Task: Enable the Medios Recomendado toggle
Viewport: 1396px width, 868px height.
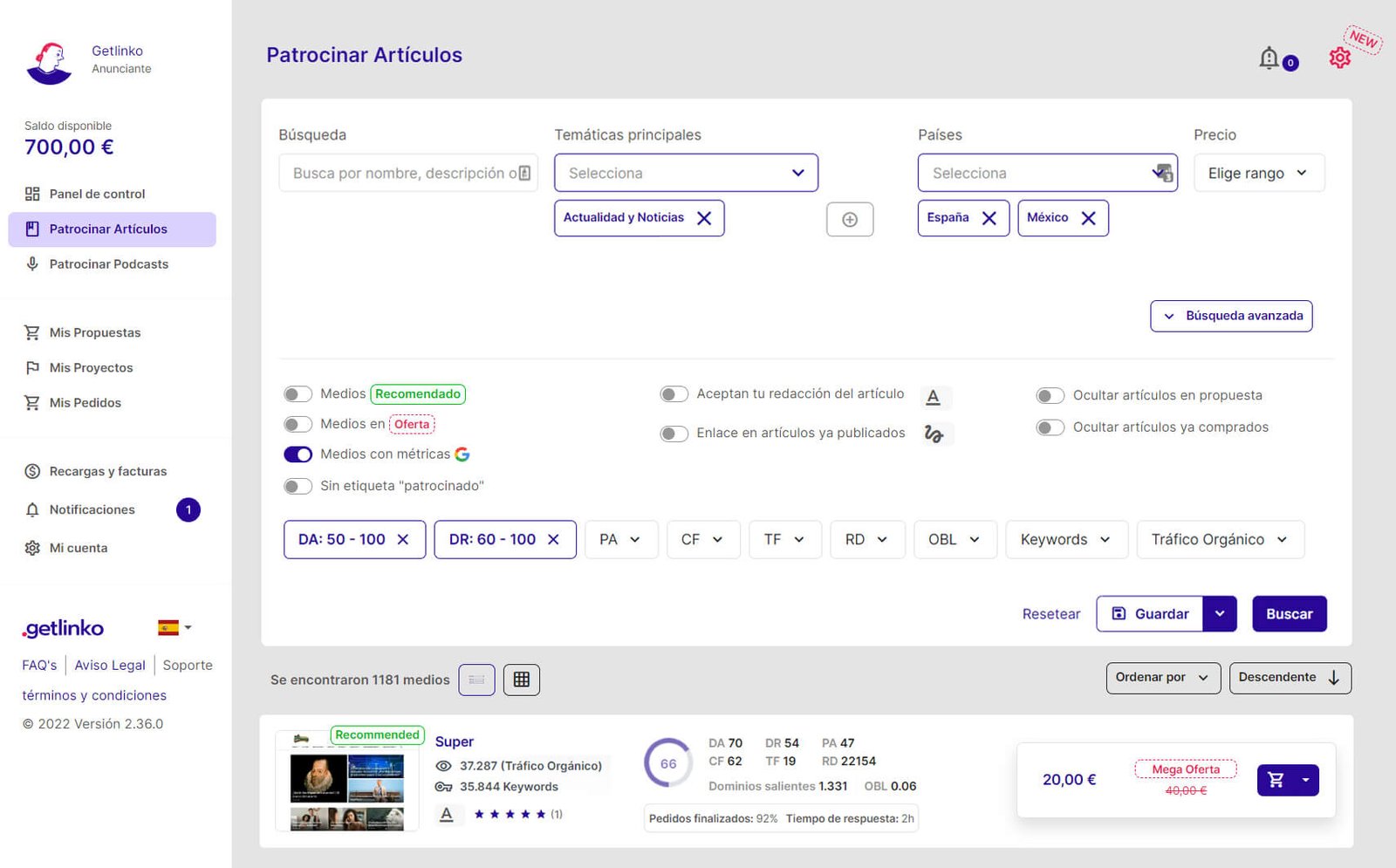Action: [298, 394]
